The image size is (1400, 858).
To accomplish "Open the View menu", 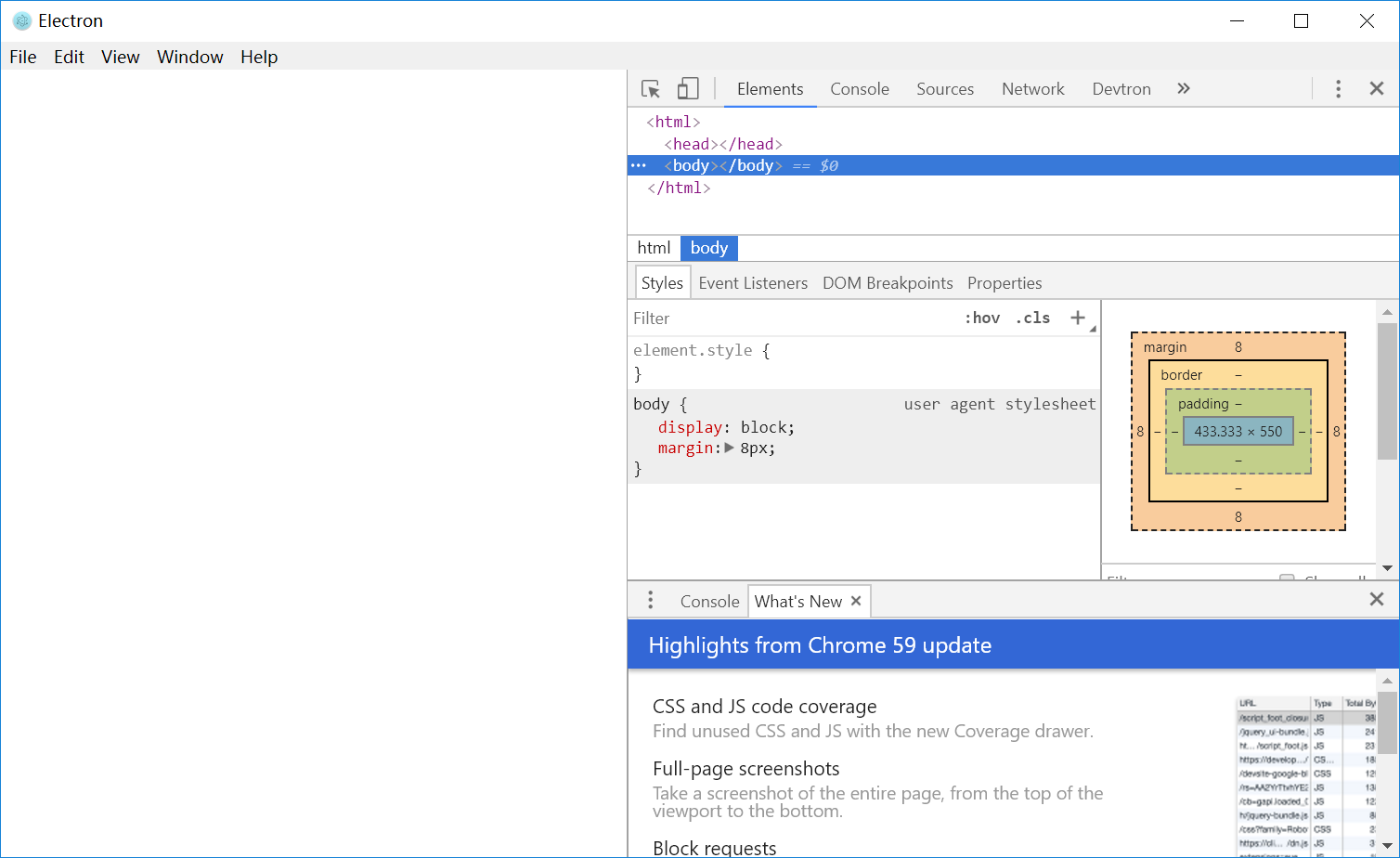I will 121,57.
